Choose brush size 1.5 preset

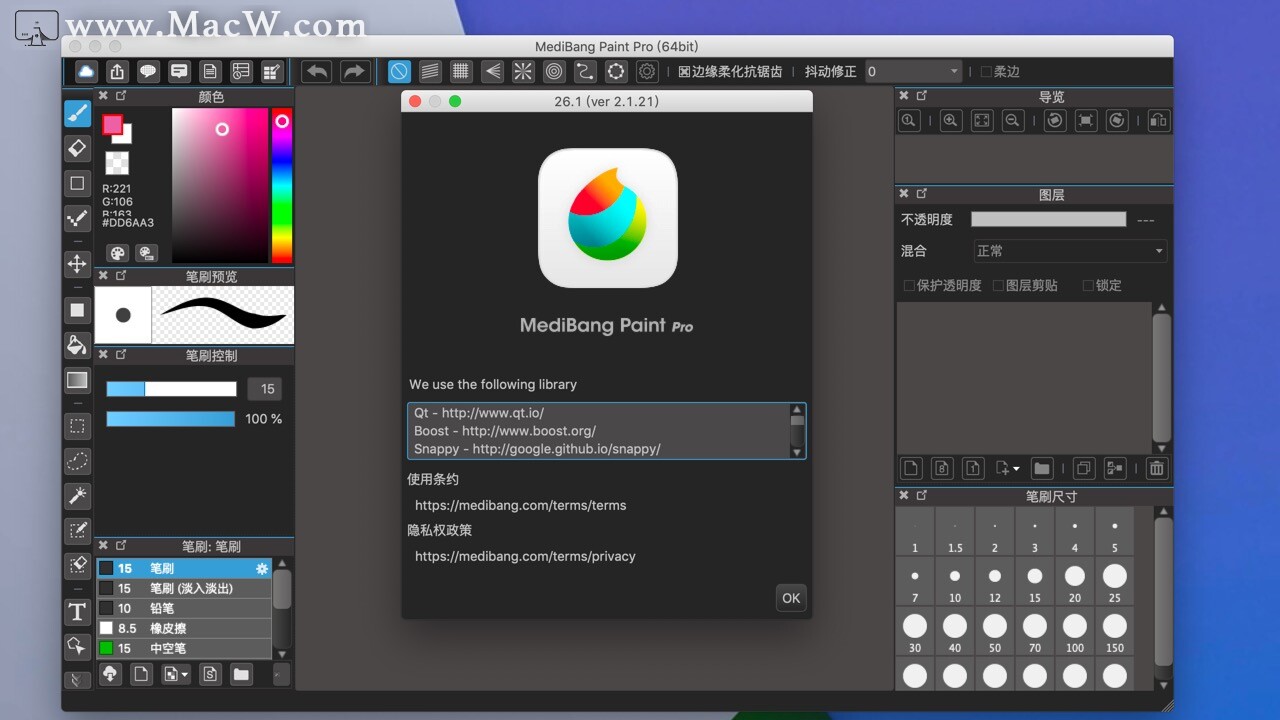click(955, 532)
